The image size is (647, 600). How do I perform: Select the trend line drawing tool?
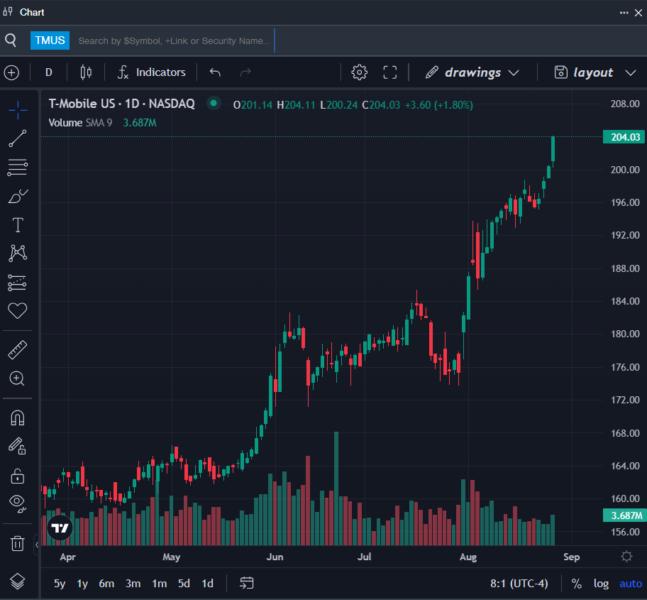point(17,138)
